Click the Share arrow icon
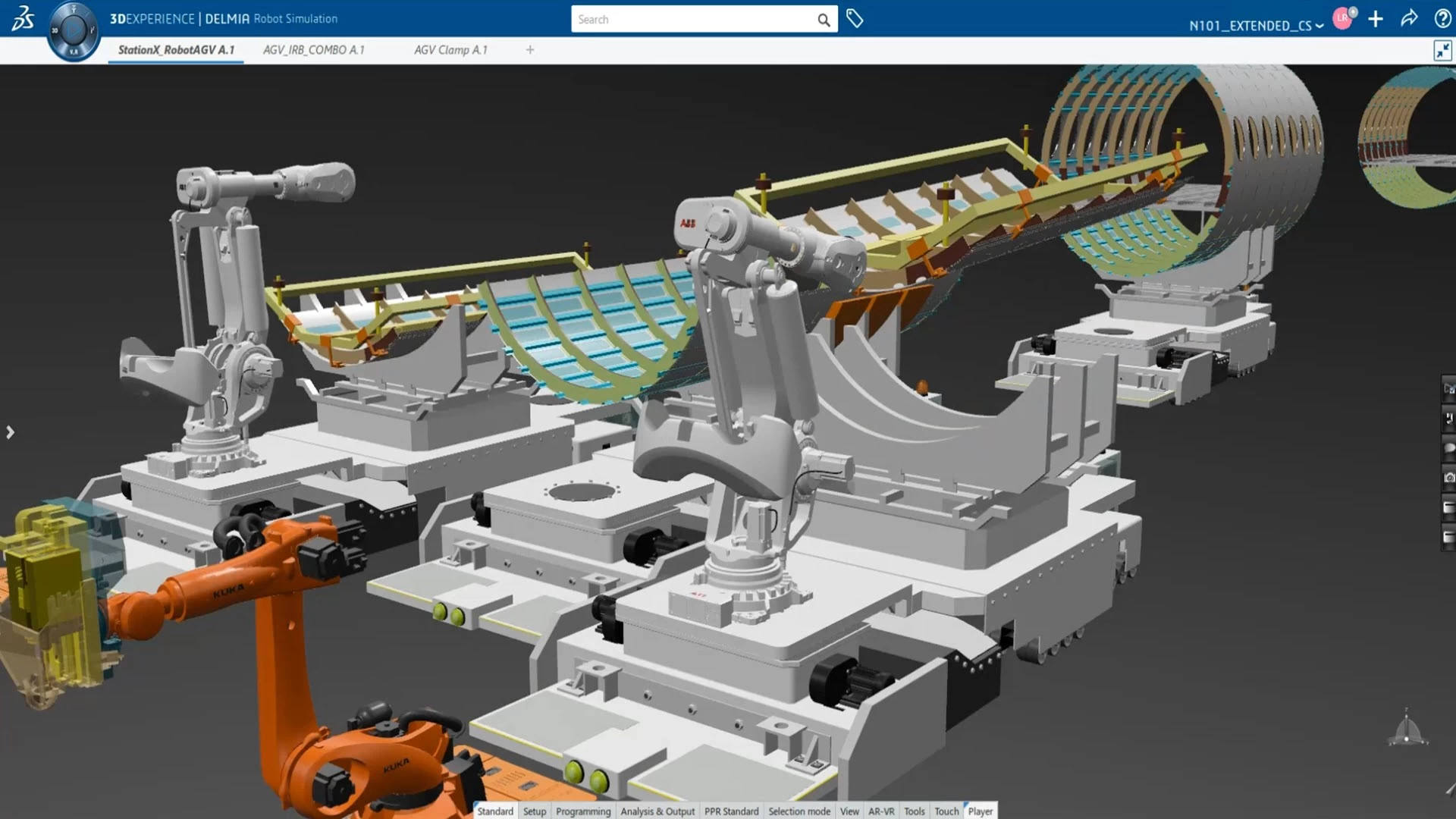 tap(1409, 19)
